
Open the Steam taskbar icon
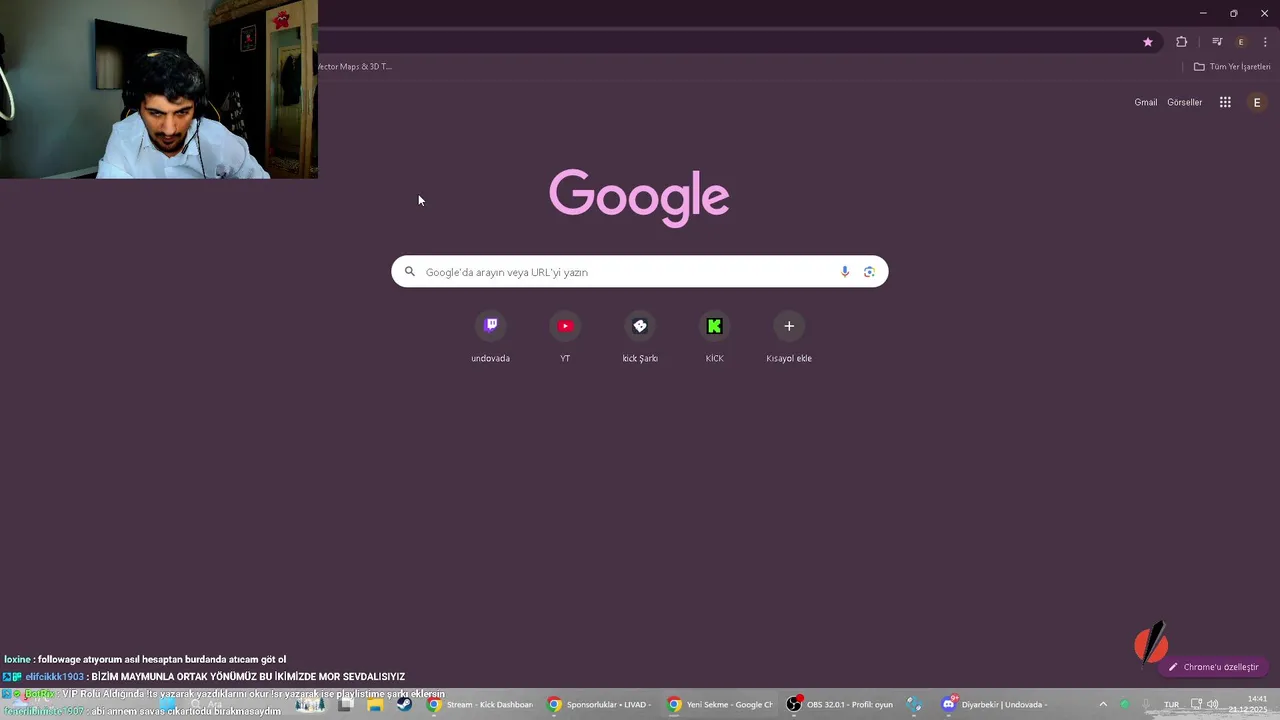point(404,705)
